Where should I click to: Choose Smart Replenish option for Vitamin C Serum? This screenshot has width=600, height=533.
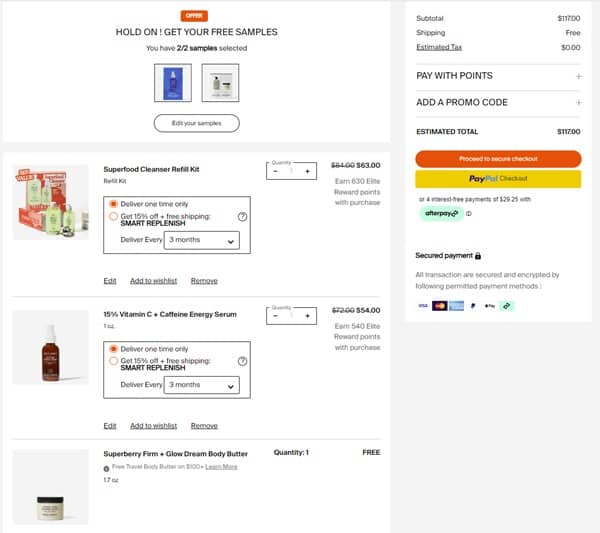pos(113,361)
